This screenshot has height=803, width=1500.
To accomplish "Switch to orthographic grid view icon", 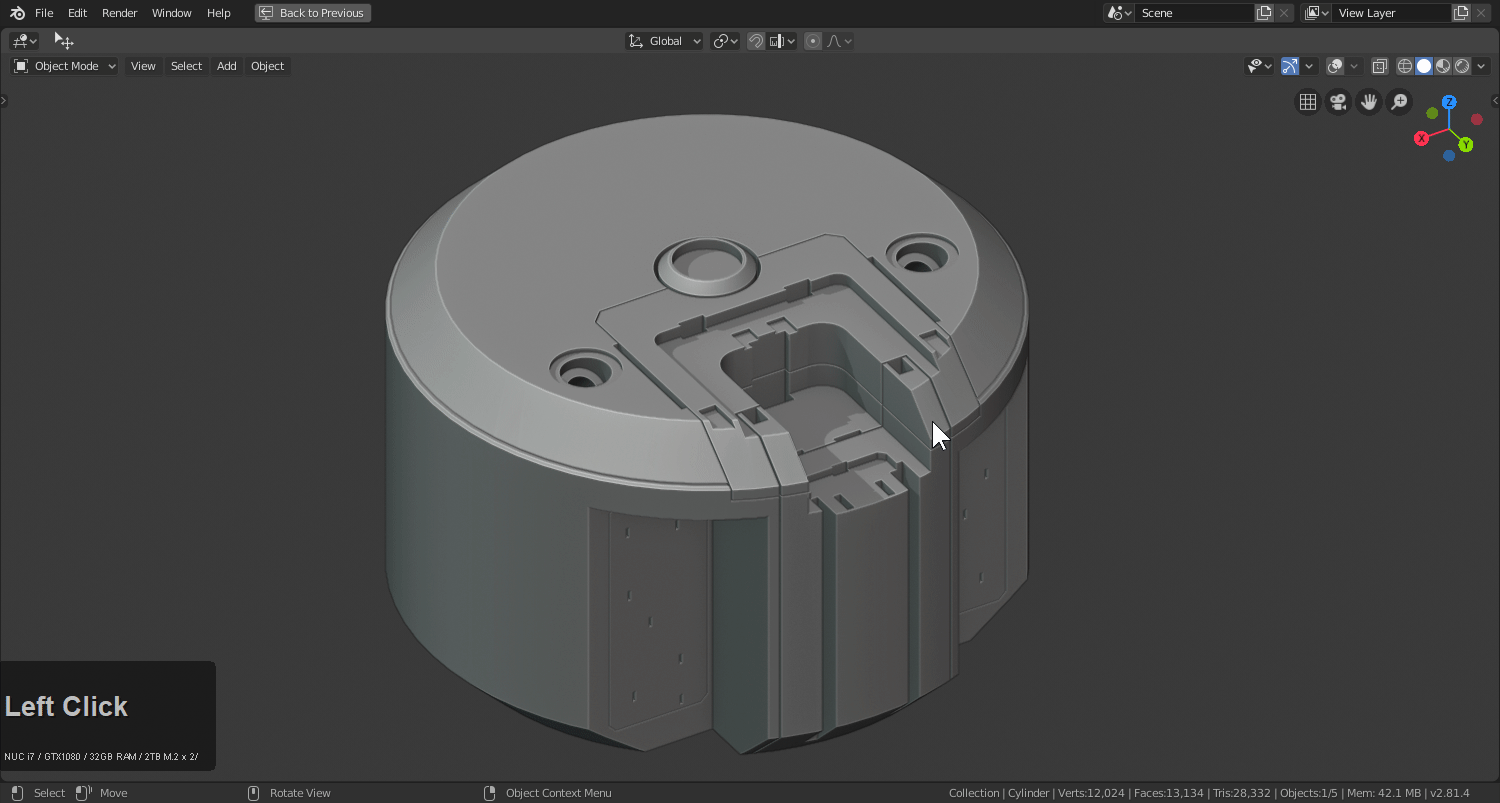I will tap(1307, 102).
